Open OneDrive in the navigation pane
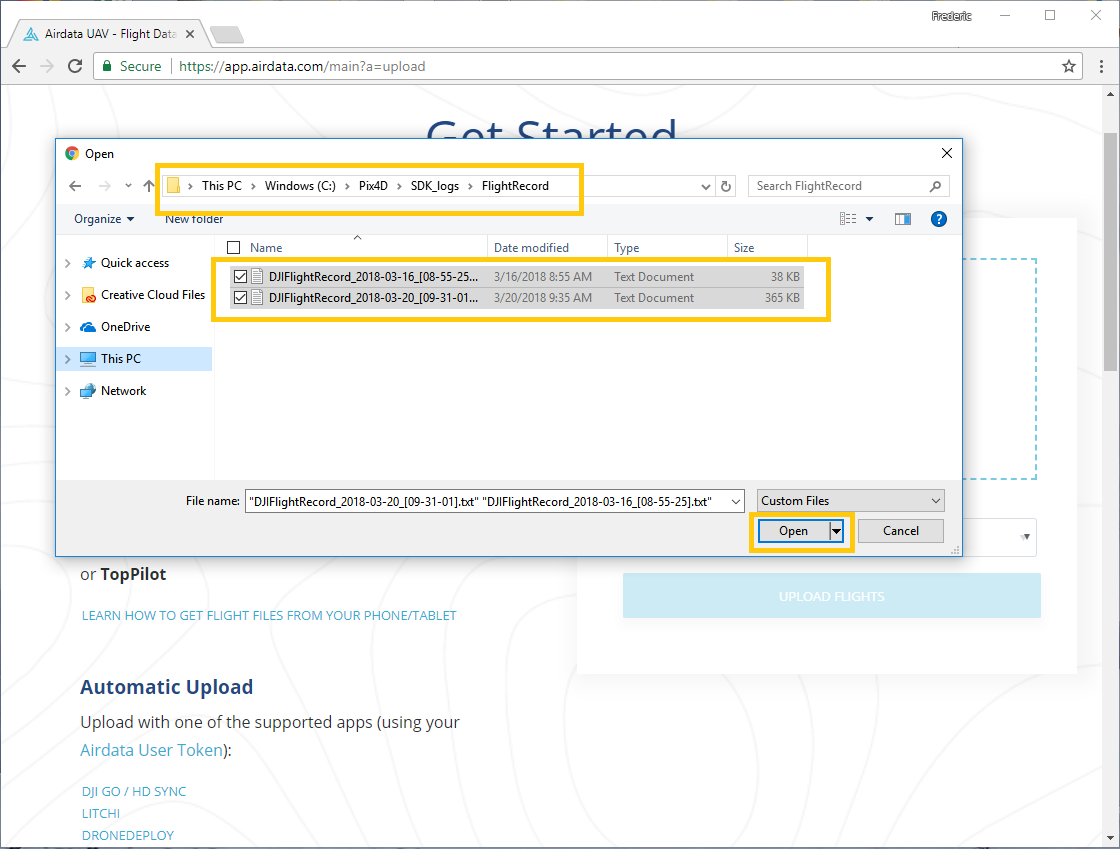The image size is (1120, 849). [x=116, y=327]
